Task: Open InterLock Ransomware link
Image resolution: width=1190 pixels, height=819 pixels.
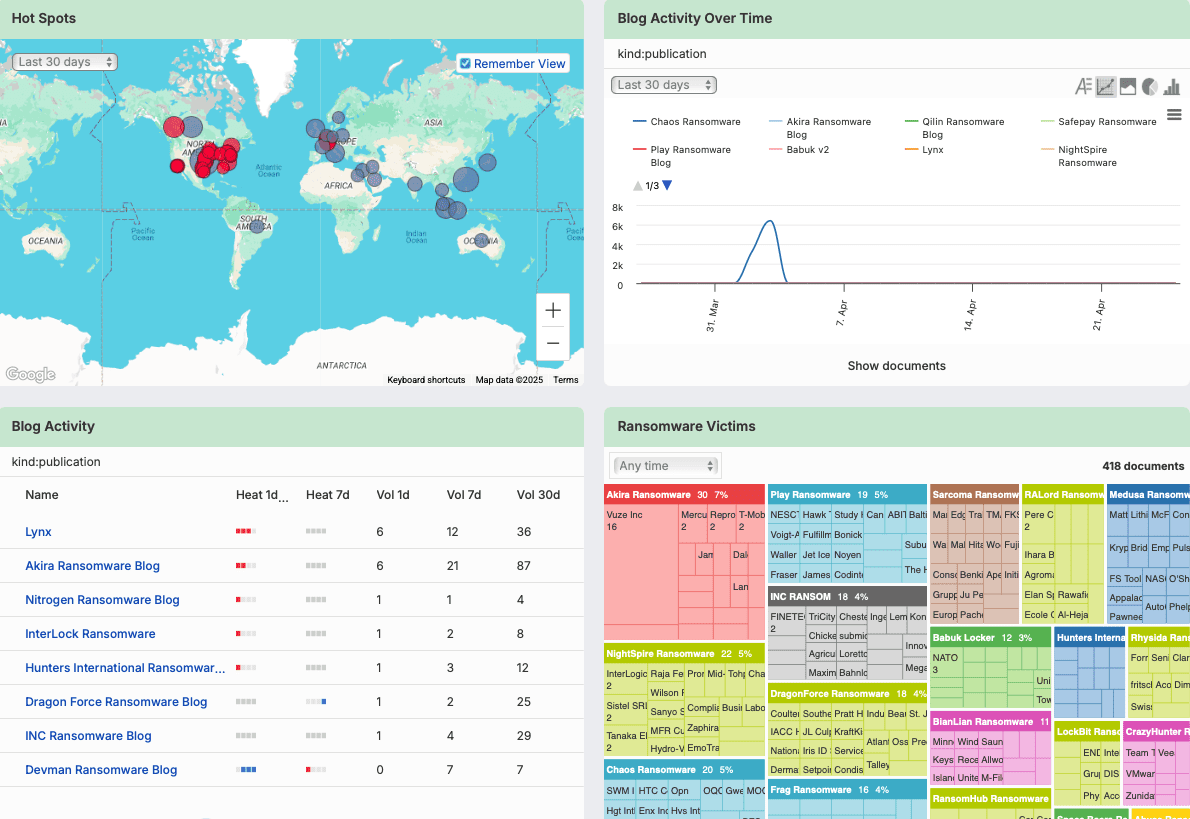Action: tap(90, 634)
